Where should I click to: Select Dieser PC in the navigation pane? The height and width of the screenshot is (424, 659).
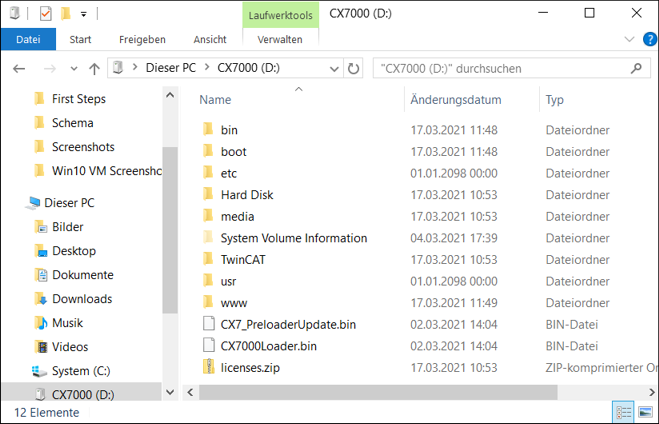(69, 203)
